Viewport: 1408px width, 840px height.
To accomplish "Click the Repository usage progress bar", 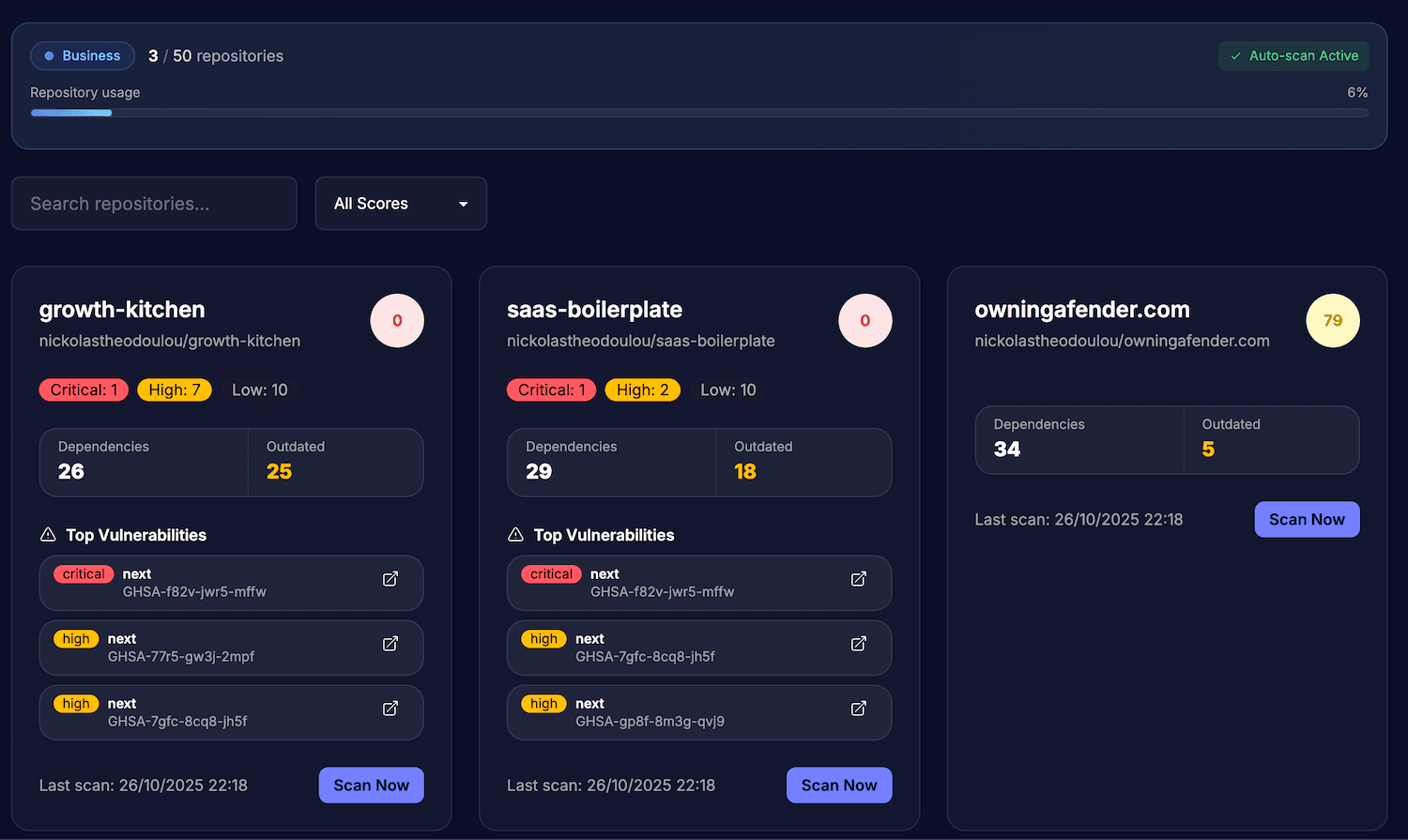I will 700,113.
